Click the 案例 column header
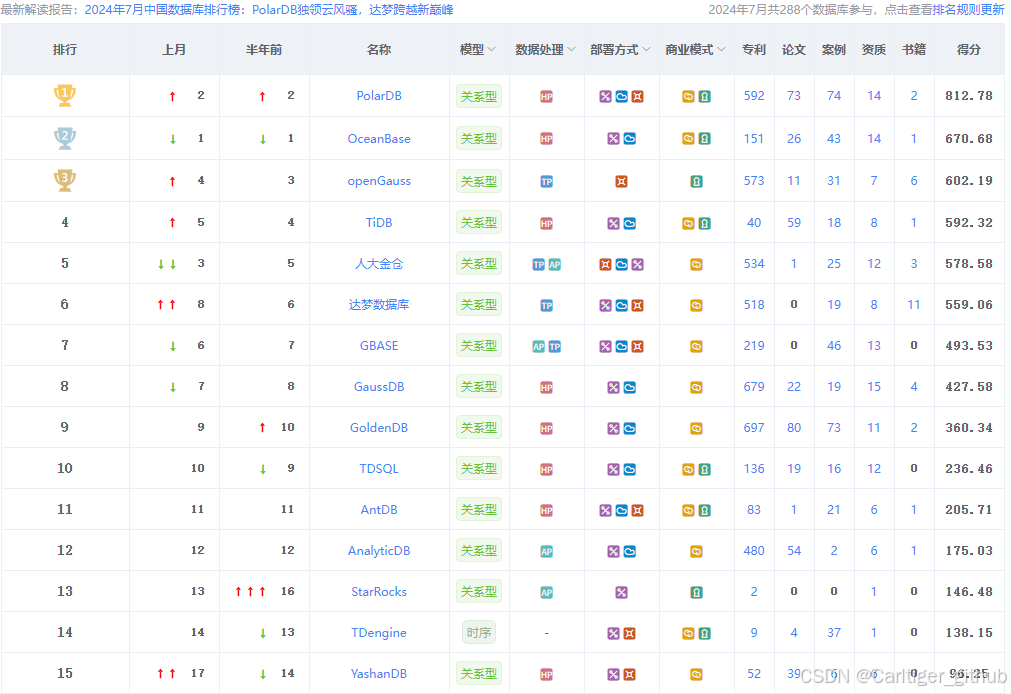The width and height of the screenshot is (1011, 694). [x=834, y=50]
